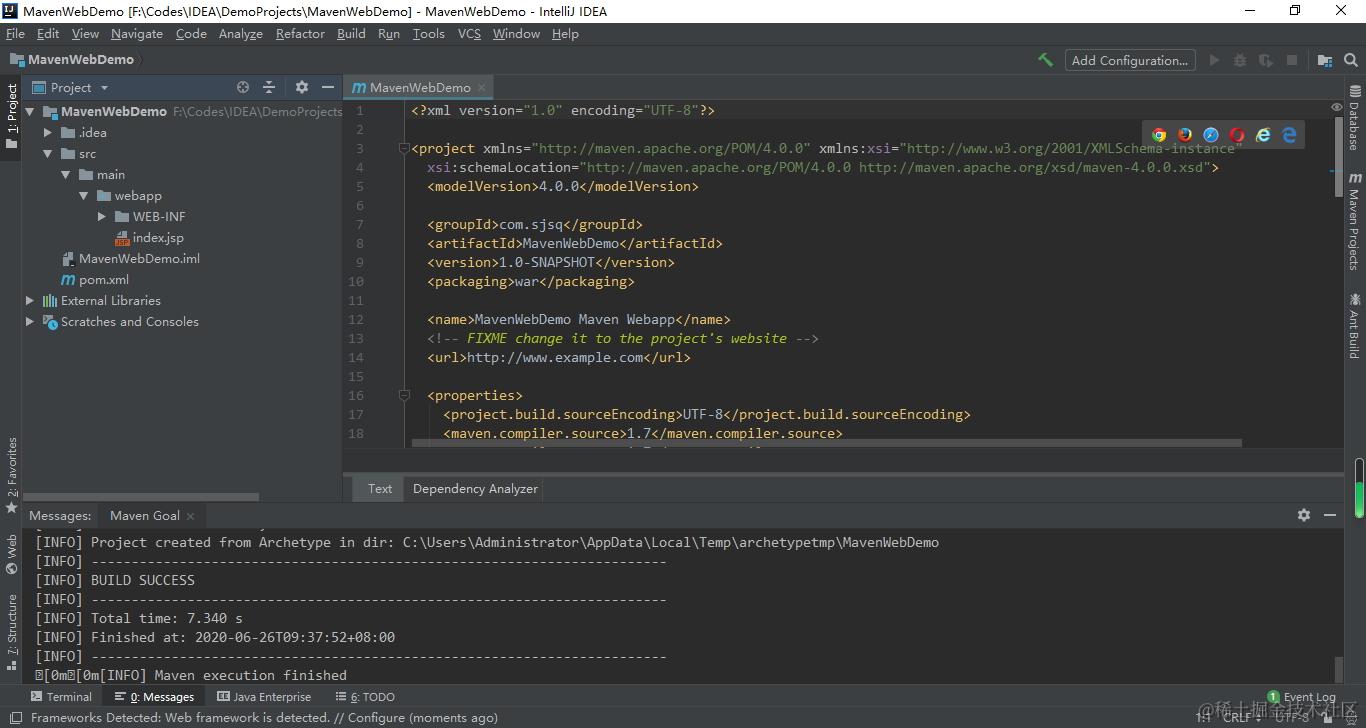The height and width of the screenshot is (728, 1366).
Task: Close the Maven Goal tab
Action: coord(191,516)
